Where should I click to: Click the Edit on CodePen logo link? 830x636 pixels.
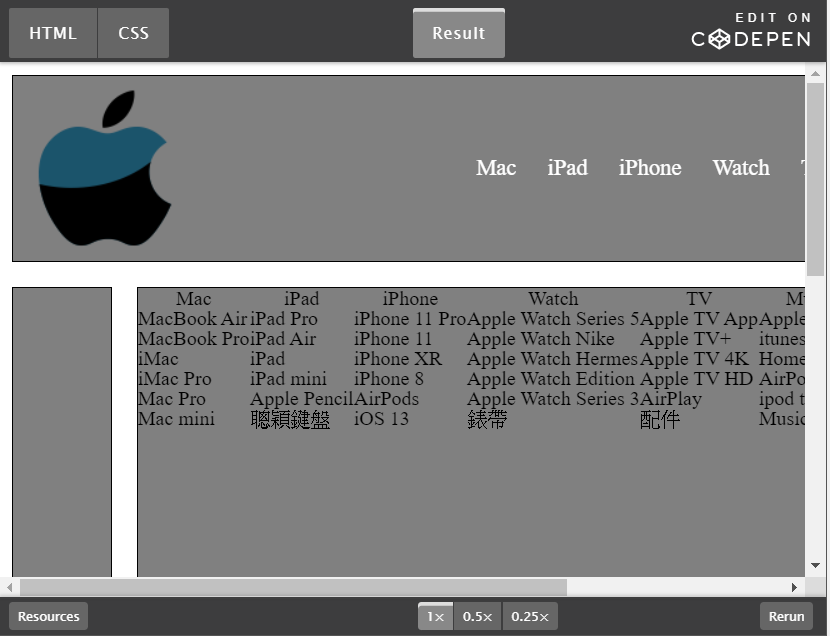point(751,31)
